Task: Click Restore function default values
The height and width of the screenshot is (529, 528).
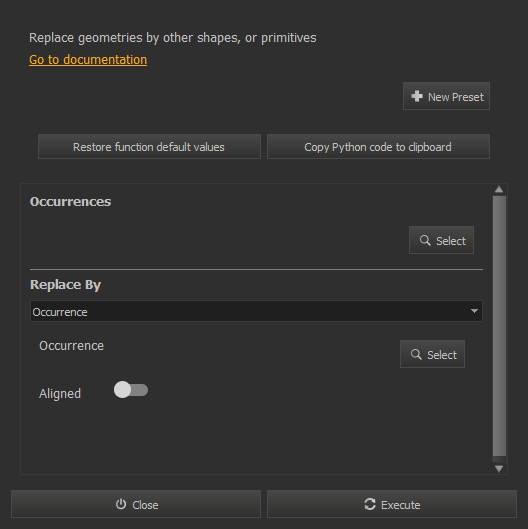Action: (x=149, y=147)
